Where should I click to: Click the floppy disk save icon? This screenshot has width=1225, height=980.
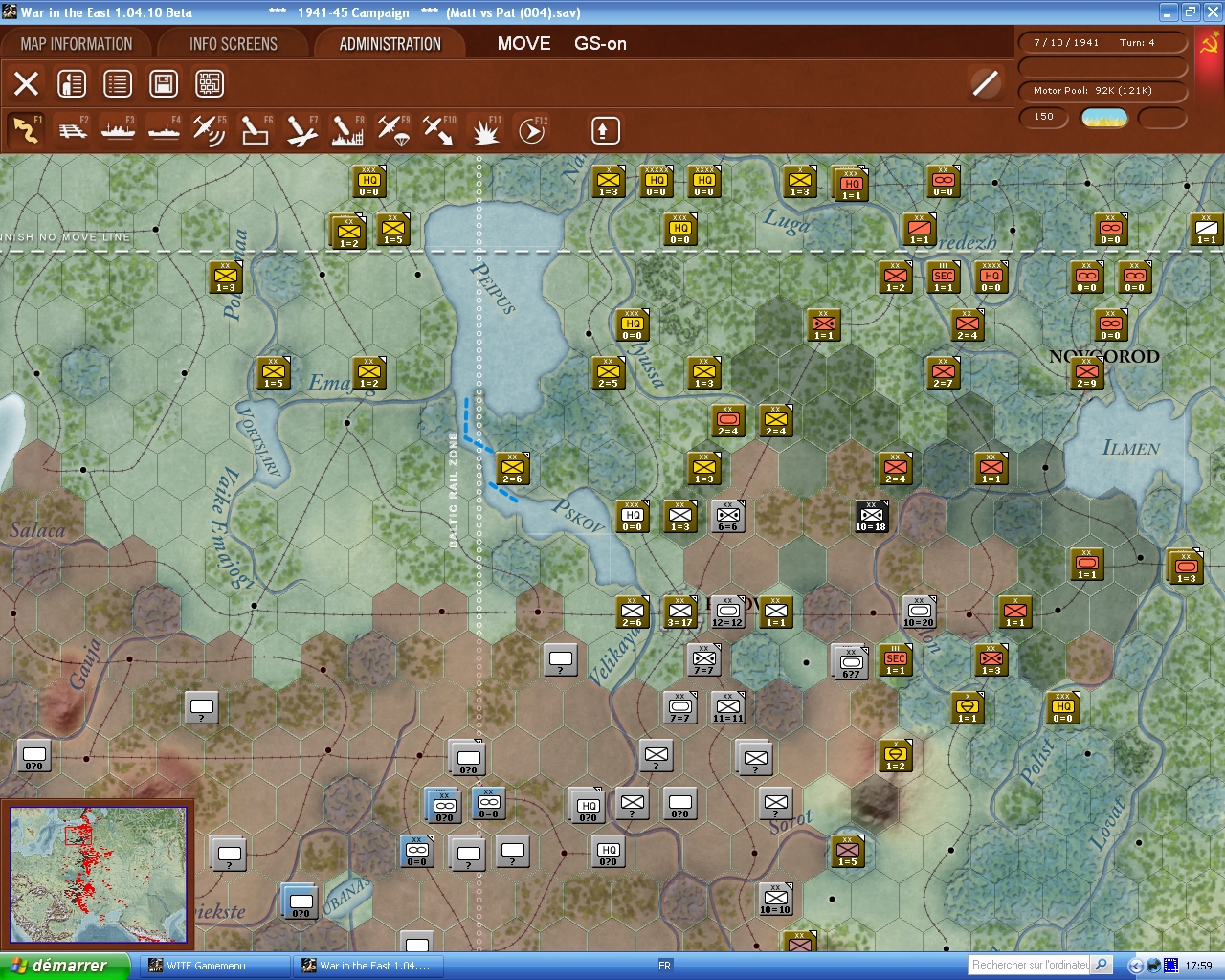point(164,83)
